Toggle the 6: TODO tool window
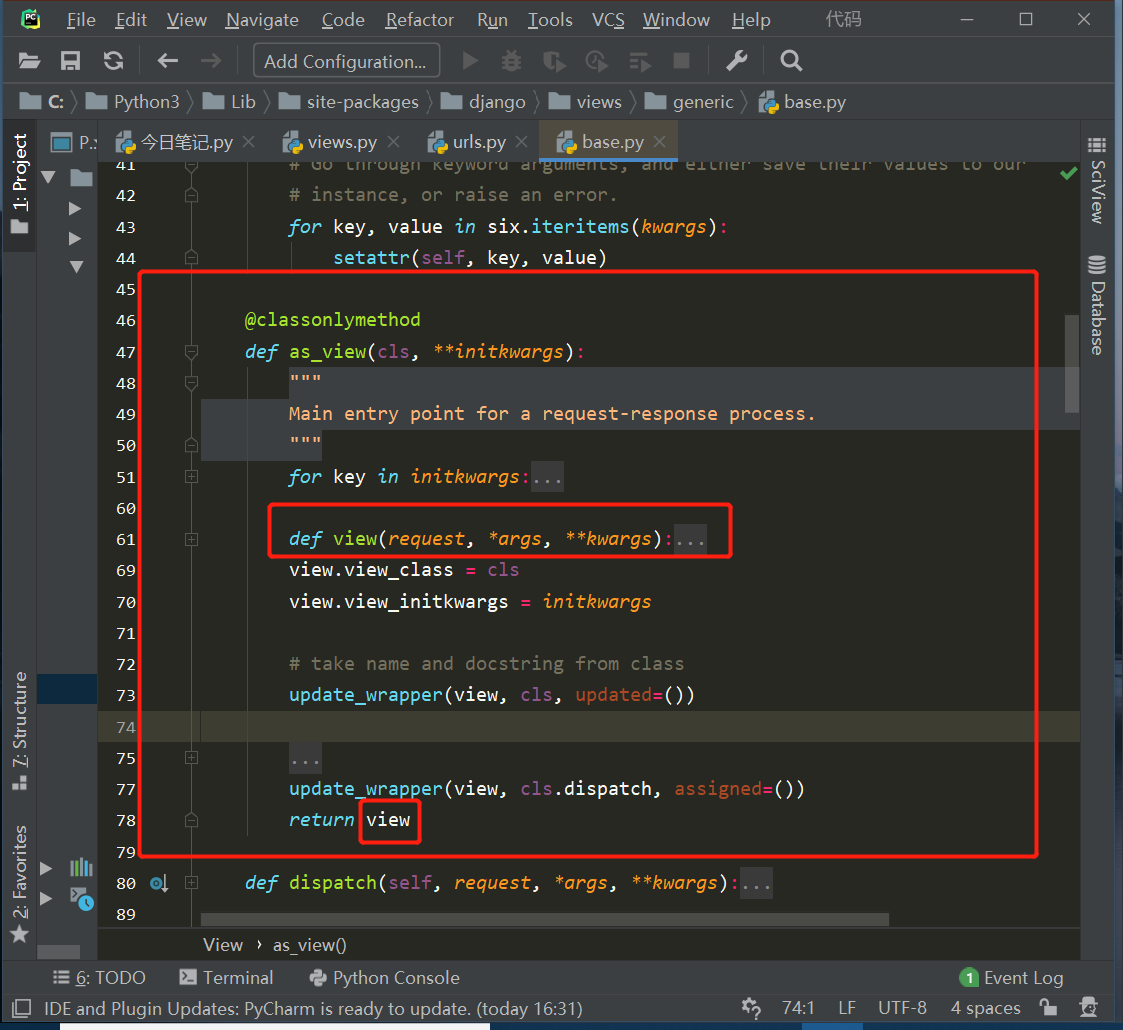The height and width of the screenshot is (1030, 1123). (x=100, y=978)
